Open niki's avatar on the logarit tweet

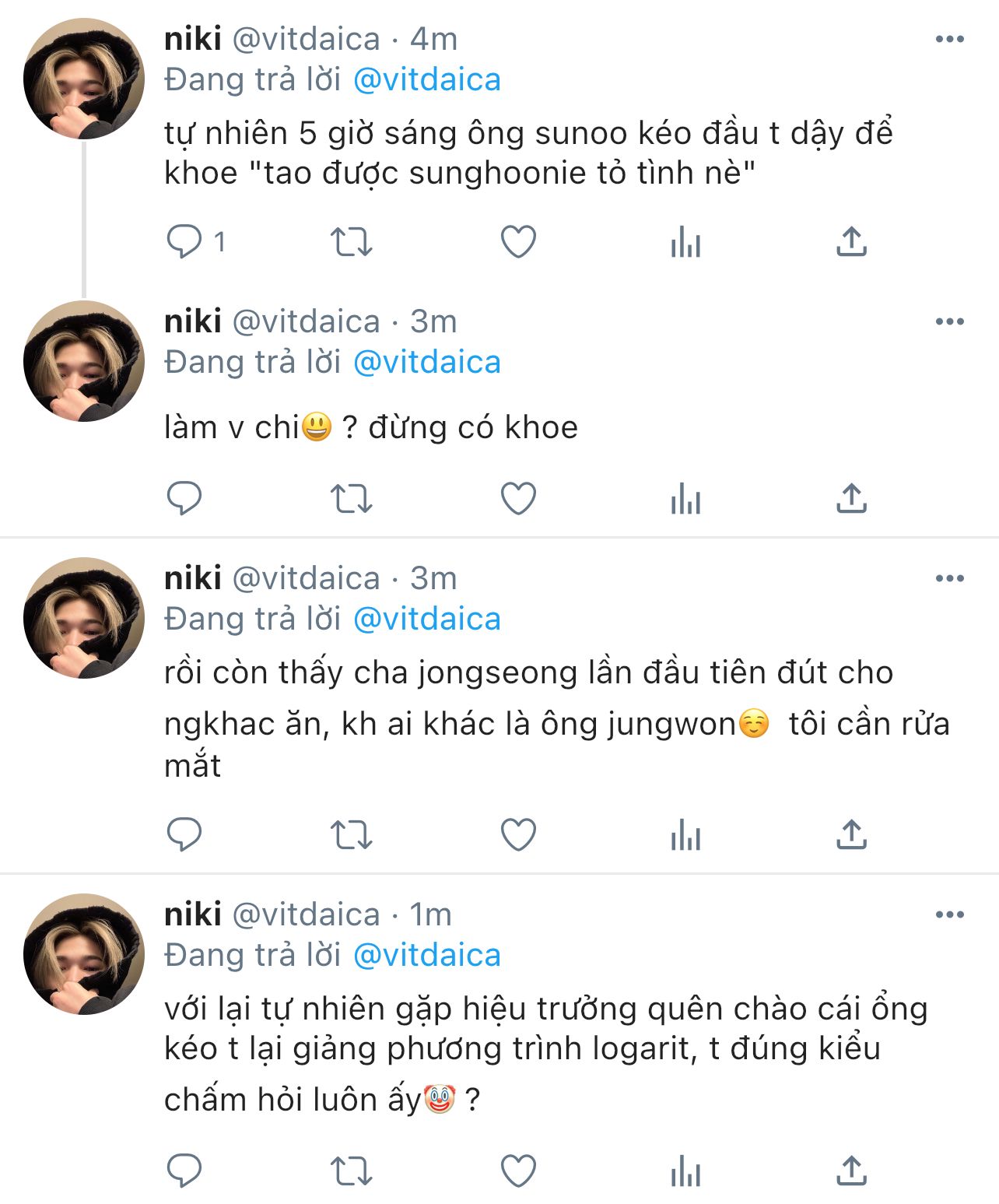[84, 954]
